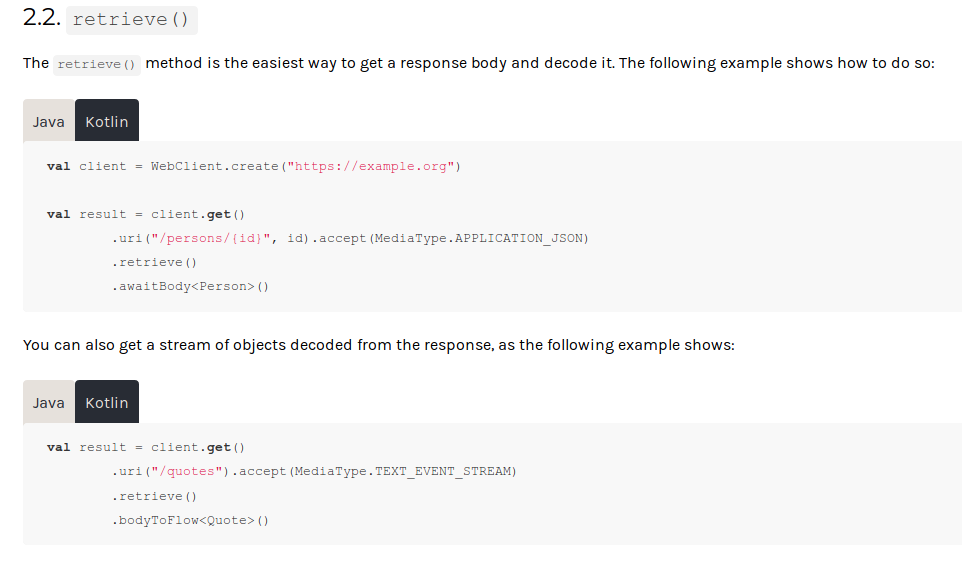Click WebClient.create in the first snippet
The width and height of the screenshot is (962, 562).
tap(215, 166)
